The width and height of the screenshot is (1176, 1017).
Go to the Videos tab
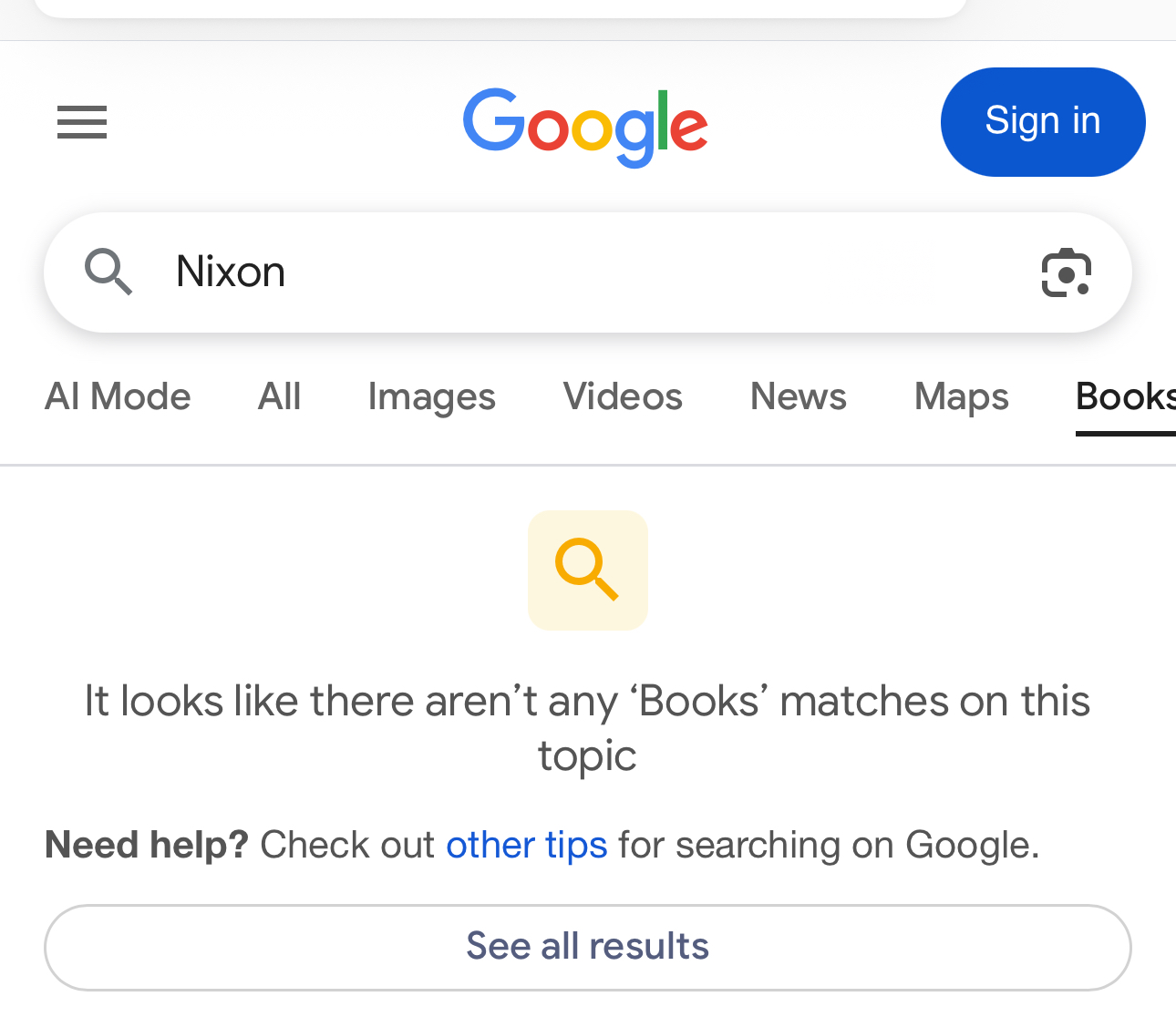click(623, 397)
